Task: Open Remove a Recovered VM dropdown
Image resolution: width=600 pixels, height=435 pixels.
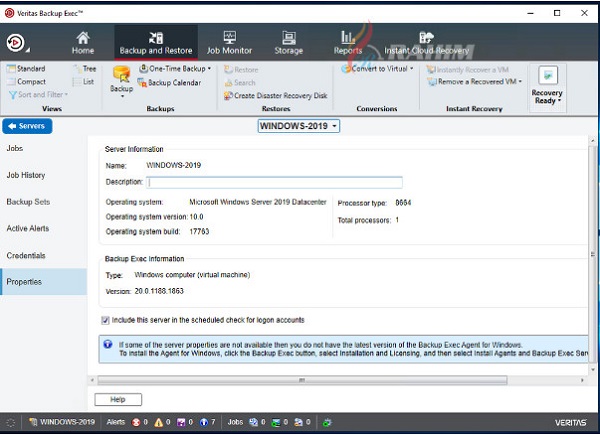Action: [x=474, y=81]
